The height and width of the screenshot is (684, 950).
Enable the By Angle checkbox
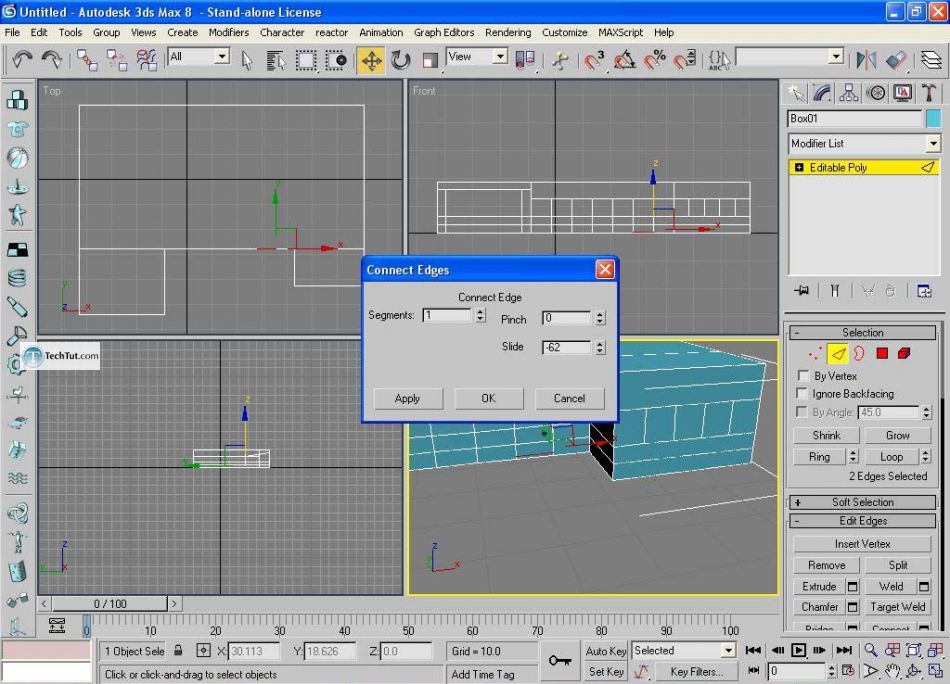coord(803,412)
